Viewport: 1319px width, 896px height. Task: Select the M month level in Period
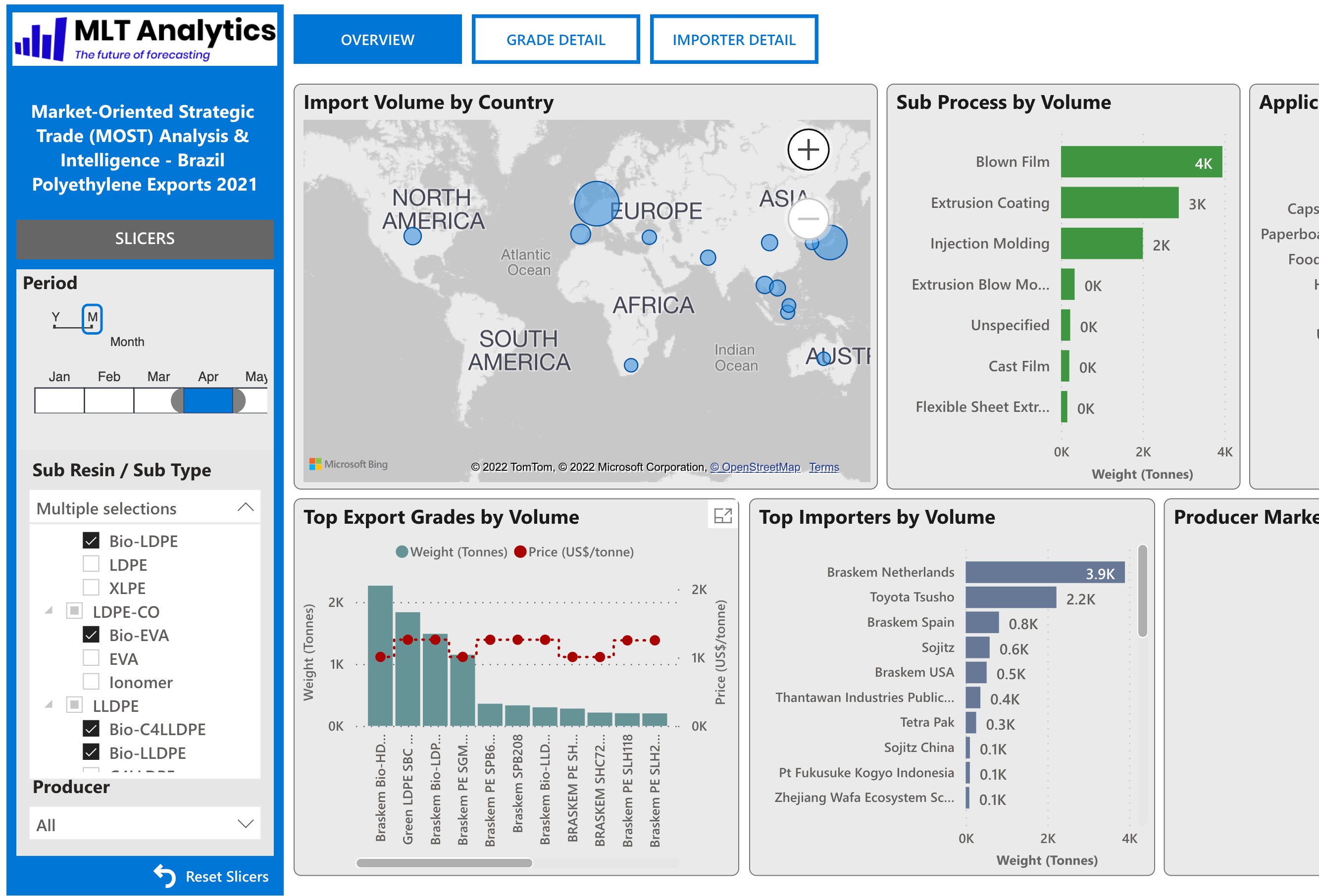pos(92,318)
